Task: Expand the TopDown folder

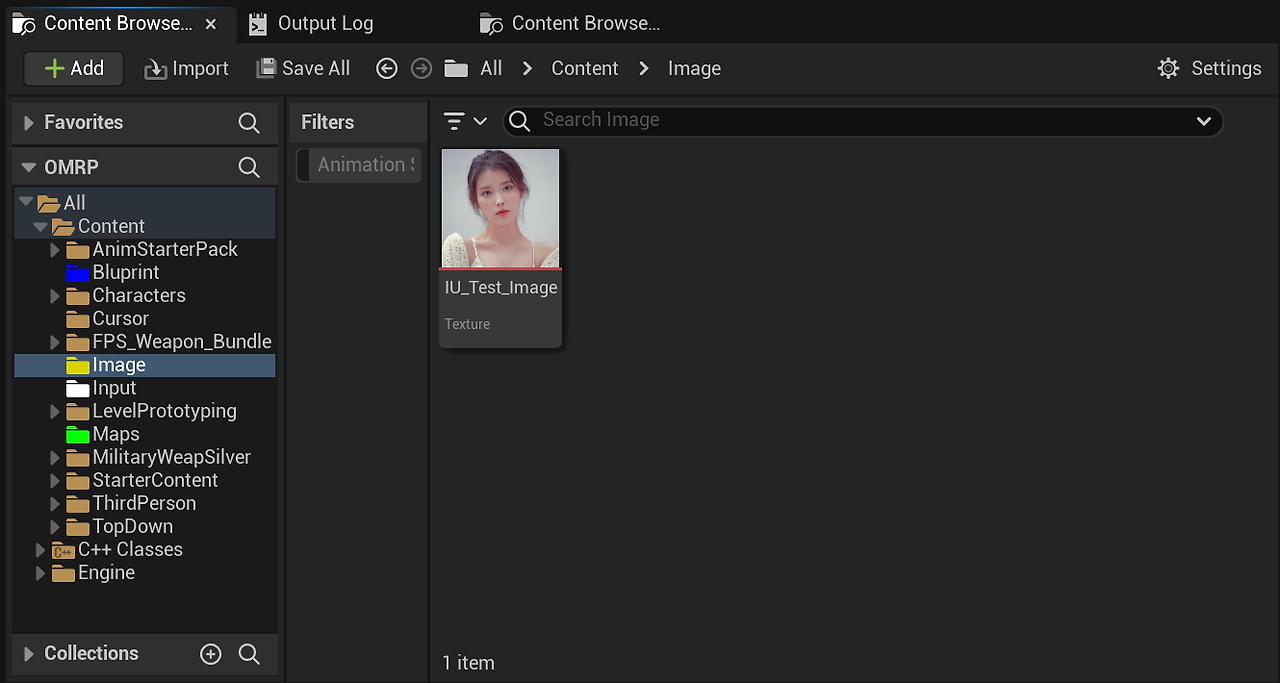Action: click(x=56, y=526)
